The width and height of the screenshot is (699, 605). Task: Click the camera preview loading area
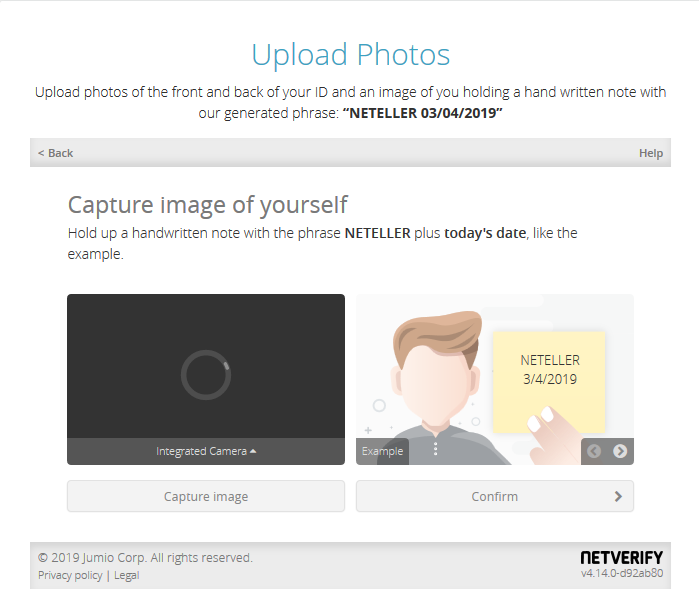(x=206, y=366)
